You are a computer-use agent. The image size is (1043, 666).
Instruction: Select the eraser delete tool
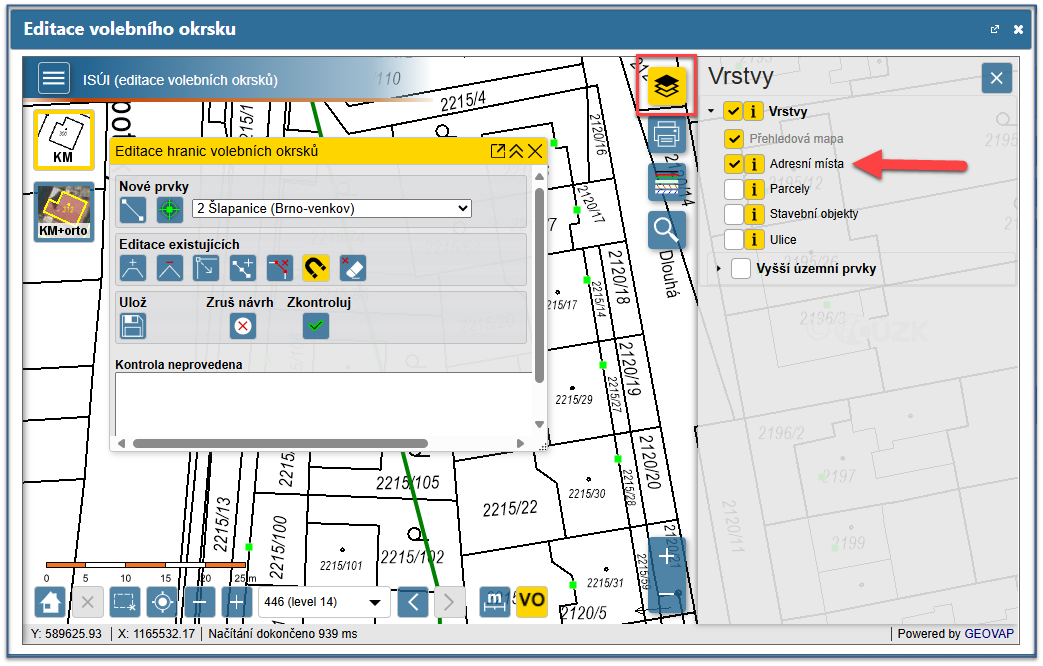[353, 268]
